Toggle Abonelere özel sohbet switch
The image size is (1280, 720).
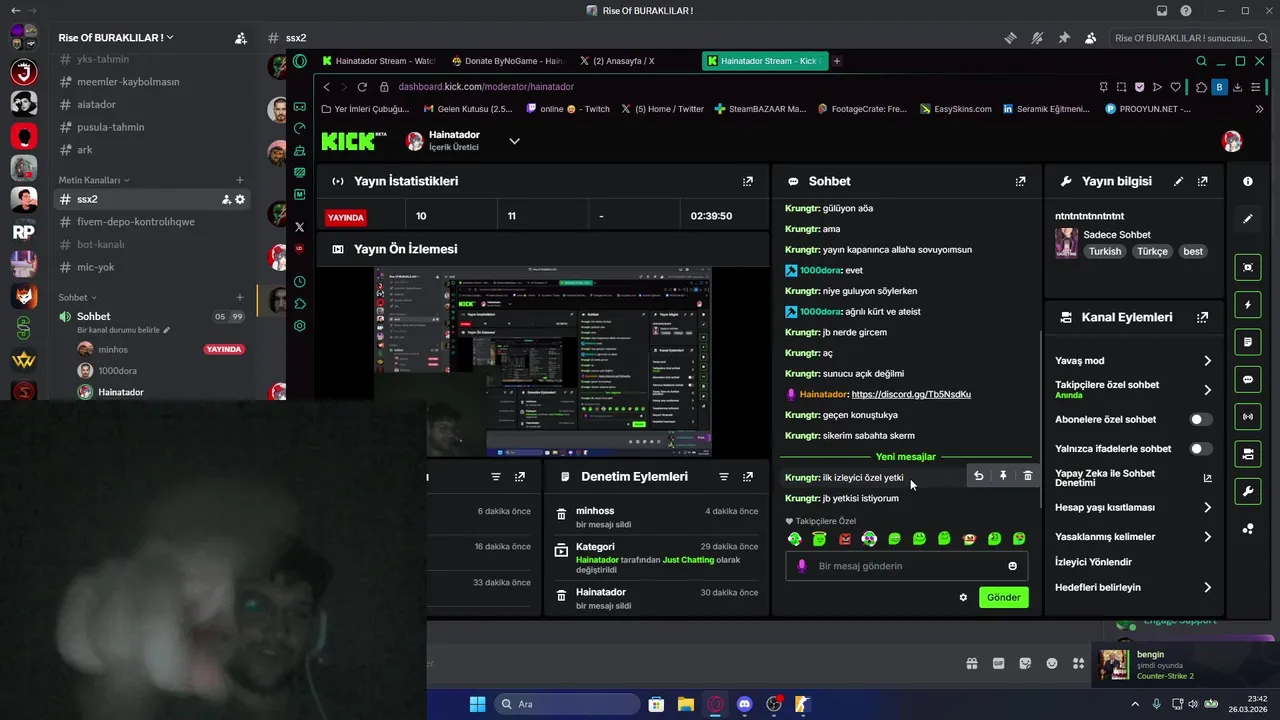pos(1201,419)
